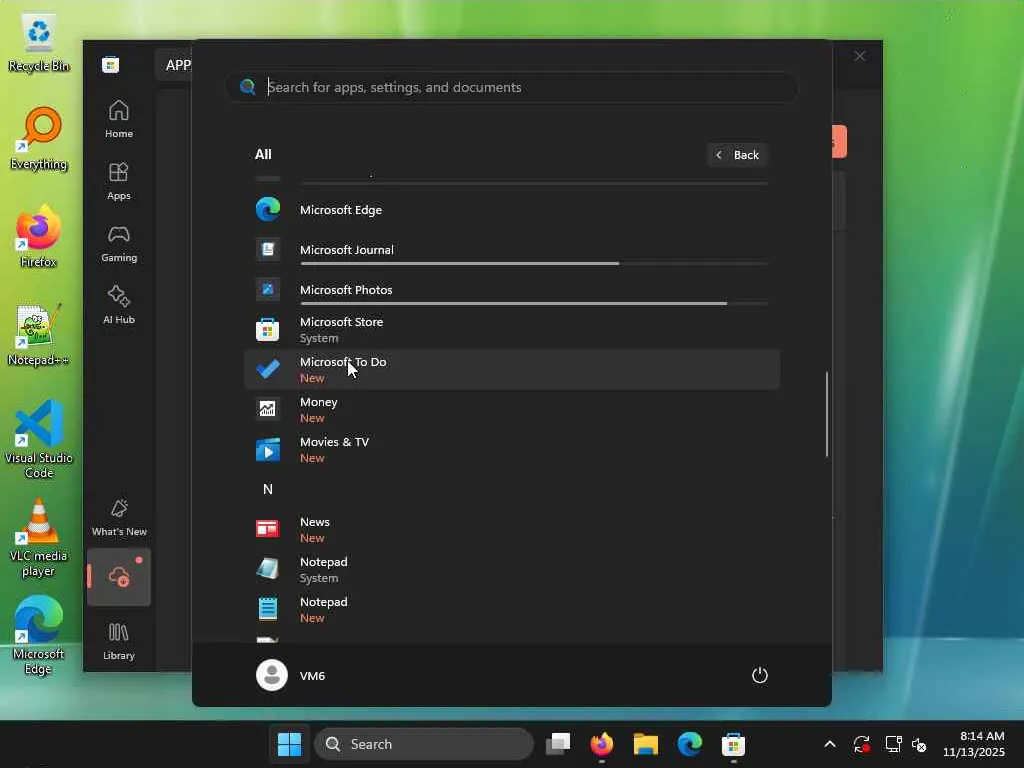Open Recycle Bin on desktop
Image resolution: width=1024 pixels, height=768 pixels.
[x=39, y=42]
